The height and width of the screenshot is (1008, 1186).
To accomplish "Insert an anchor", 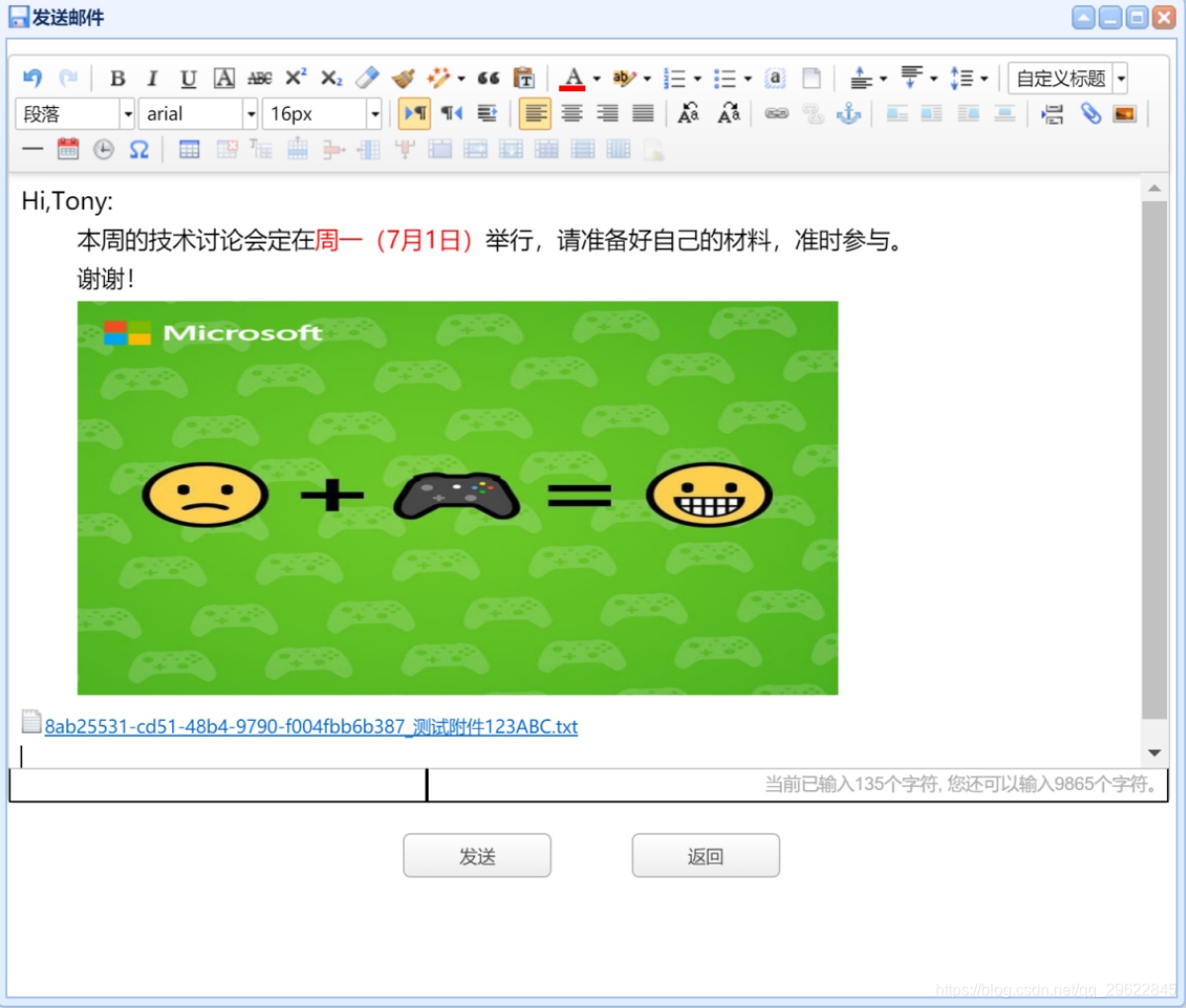I will (x=848, y=114).
